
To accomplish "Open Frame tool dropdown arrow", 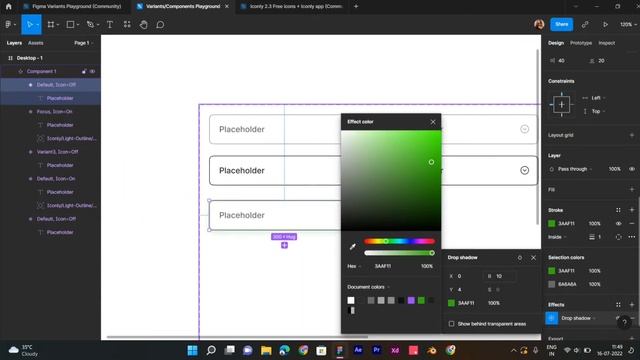I will (58, 24).
